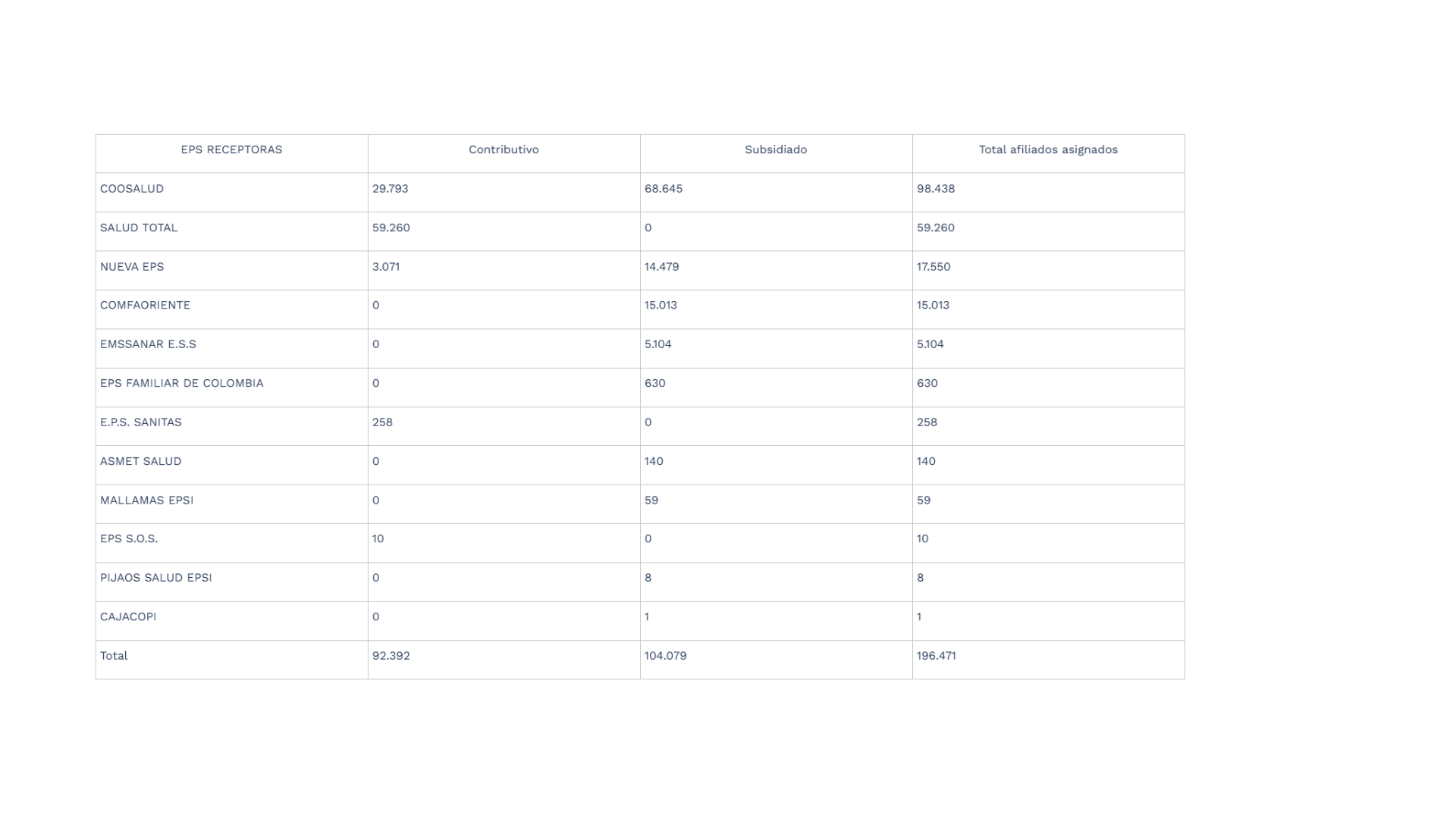Click the EPS RECEPTORAS column header
The image size is (1456, 819).
coord(231,150)
